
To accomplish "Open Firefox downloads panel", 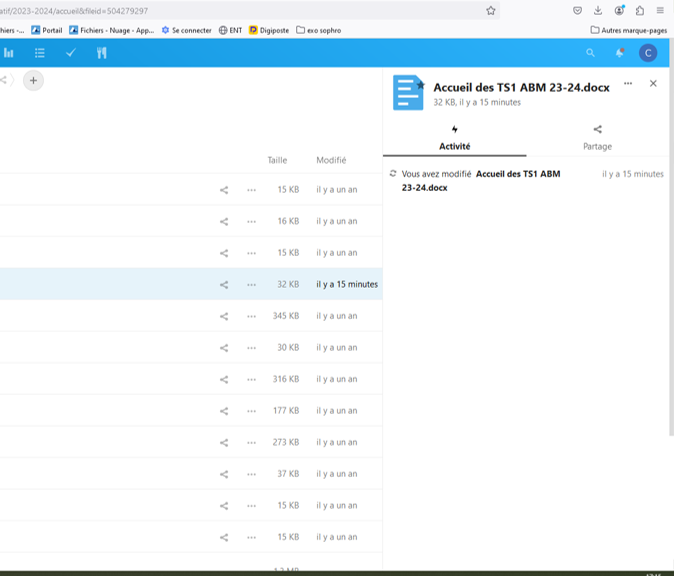I will point(598,10).
